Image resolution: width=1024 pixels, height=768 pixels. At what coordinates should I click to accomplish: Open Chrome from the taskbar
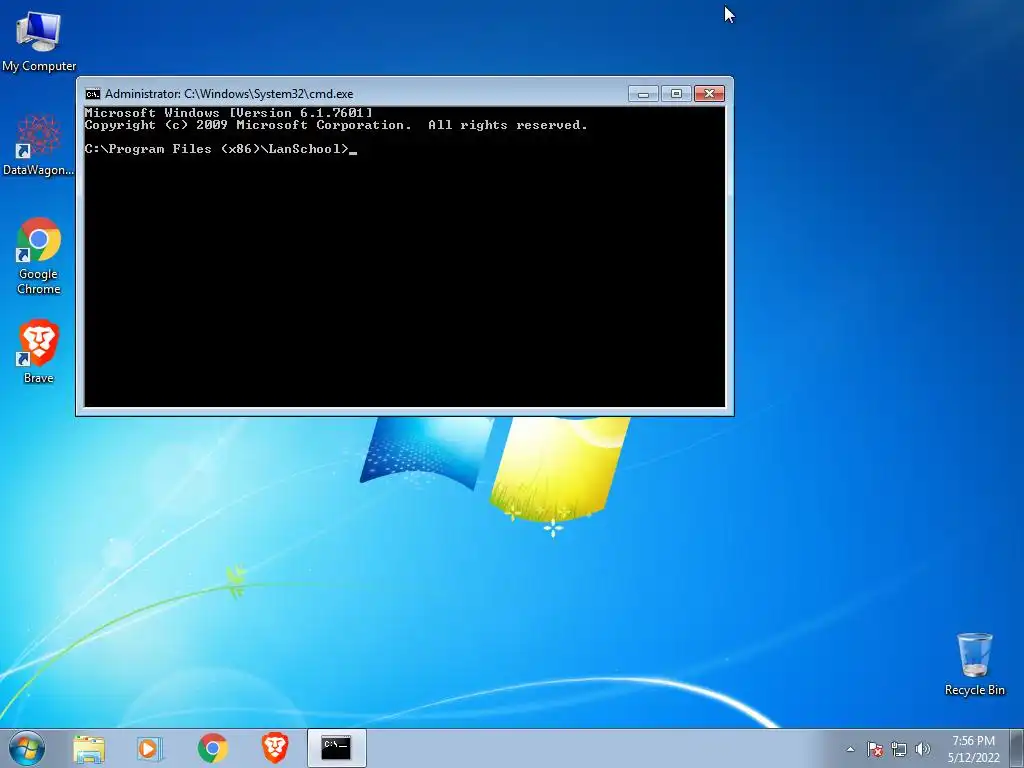pos(212,748)
